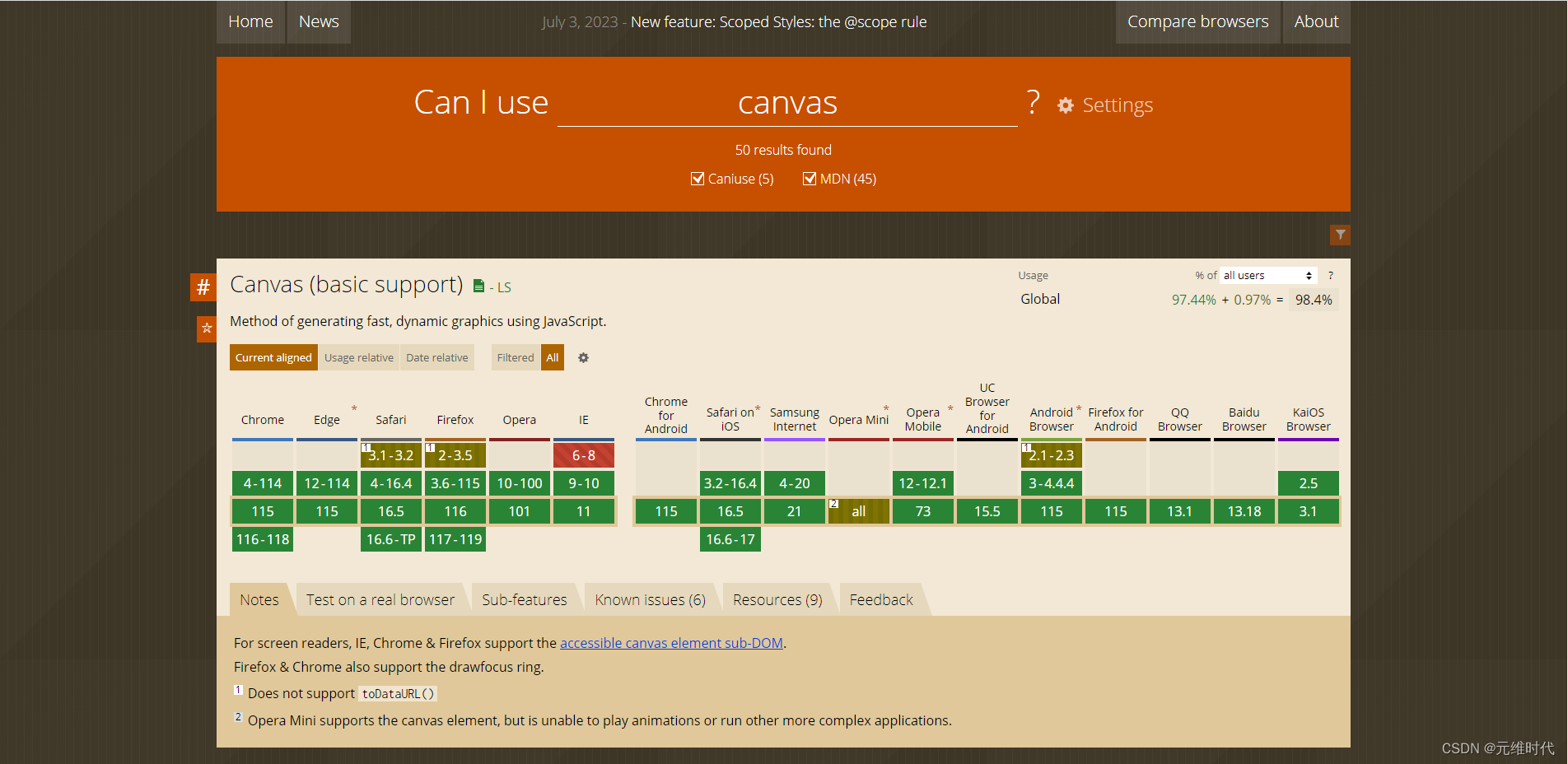This screenshot has width=1568, height=764.
Task: Click IE 9-10 cell
Action: (584, 483)
